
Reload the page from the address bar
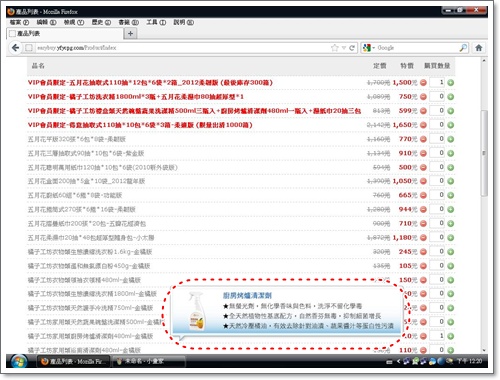352,48
